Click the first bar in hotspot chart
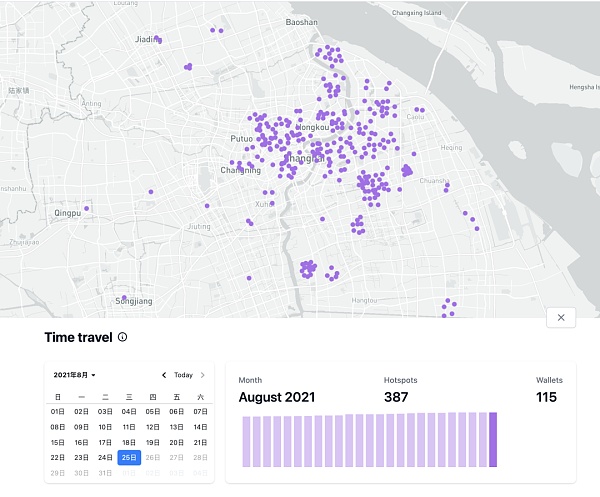The width and height of the screenshot is (600, 497). pos(246,442)
